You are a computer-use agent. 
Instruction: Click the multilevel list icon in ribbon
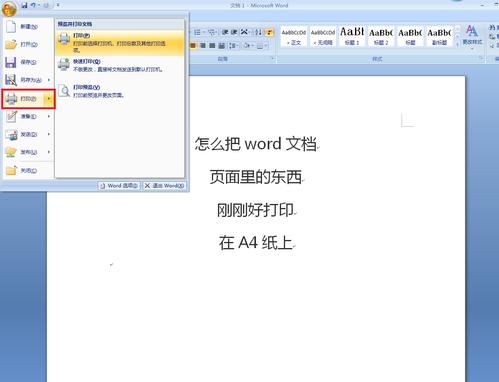(x=211, y=32)
